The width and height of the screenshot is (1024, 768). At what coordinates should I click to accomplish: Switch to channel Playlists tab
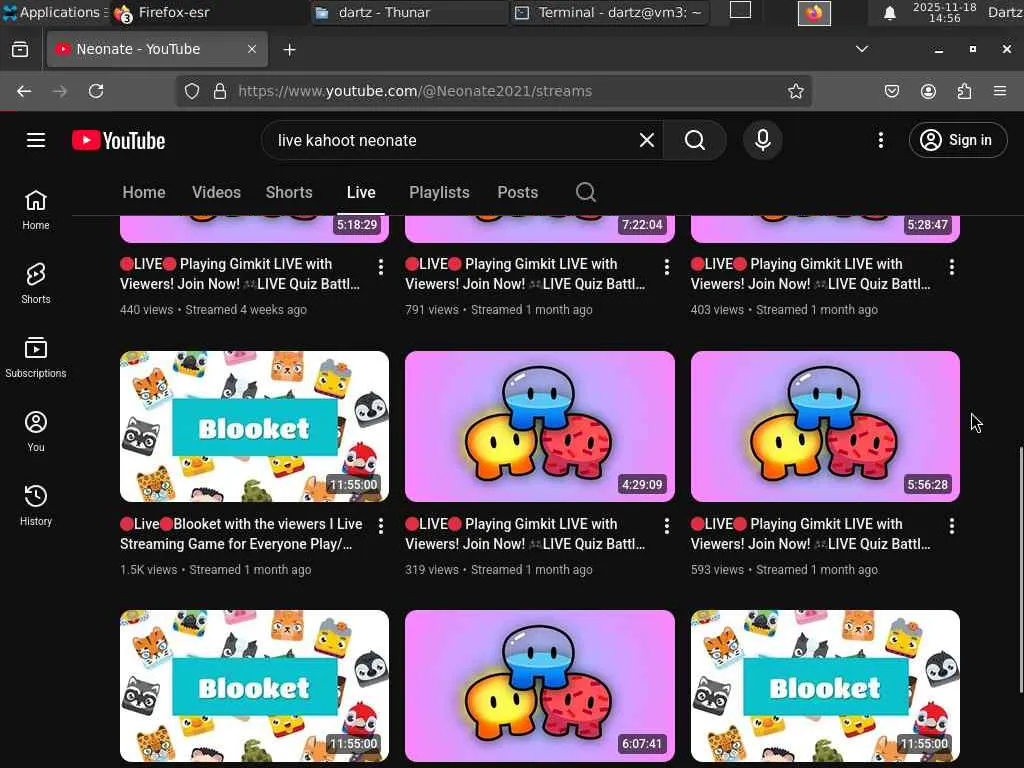click(x=439, y=192)
